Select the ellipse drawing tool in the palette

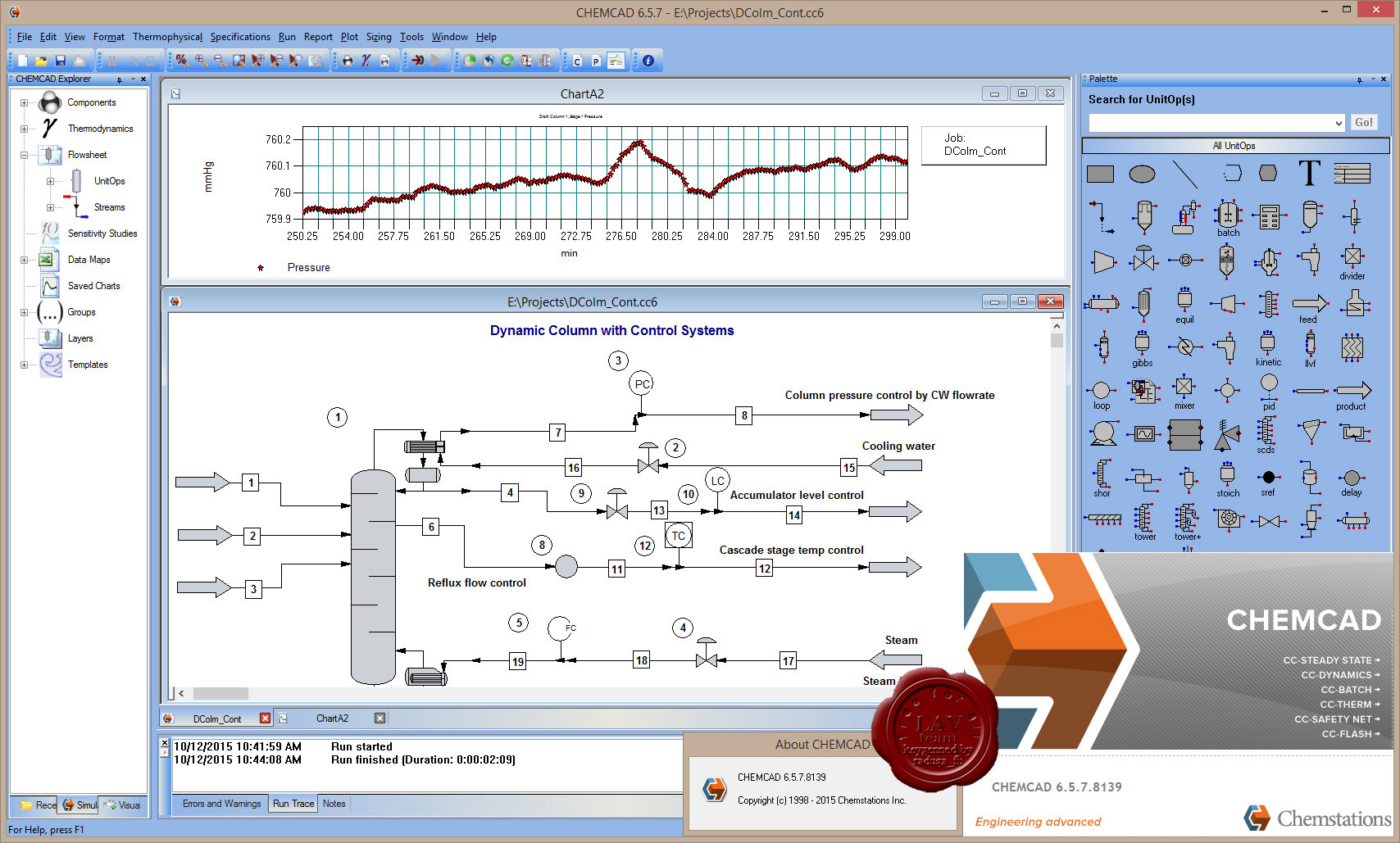tap(1142, 174)
